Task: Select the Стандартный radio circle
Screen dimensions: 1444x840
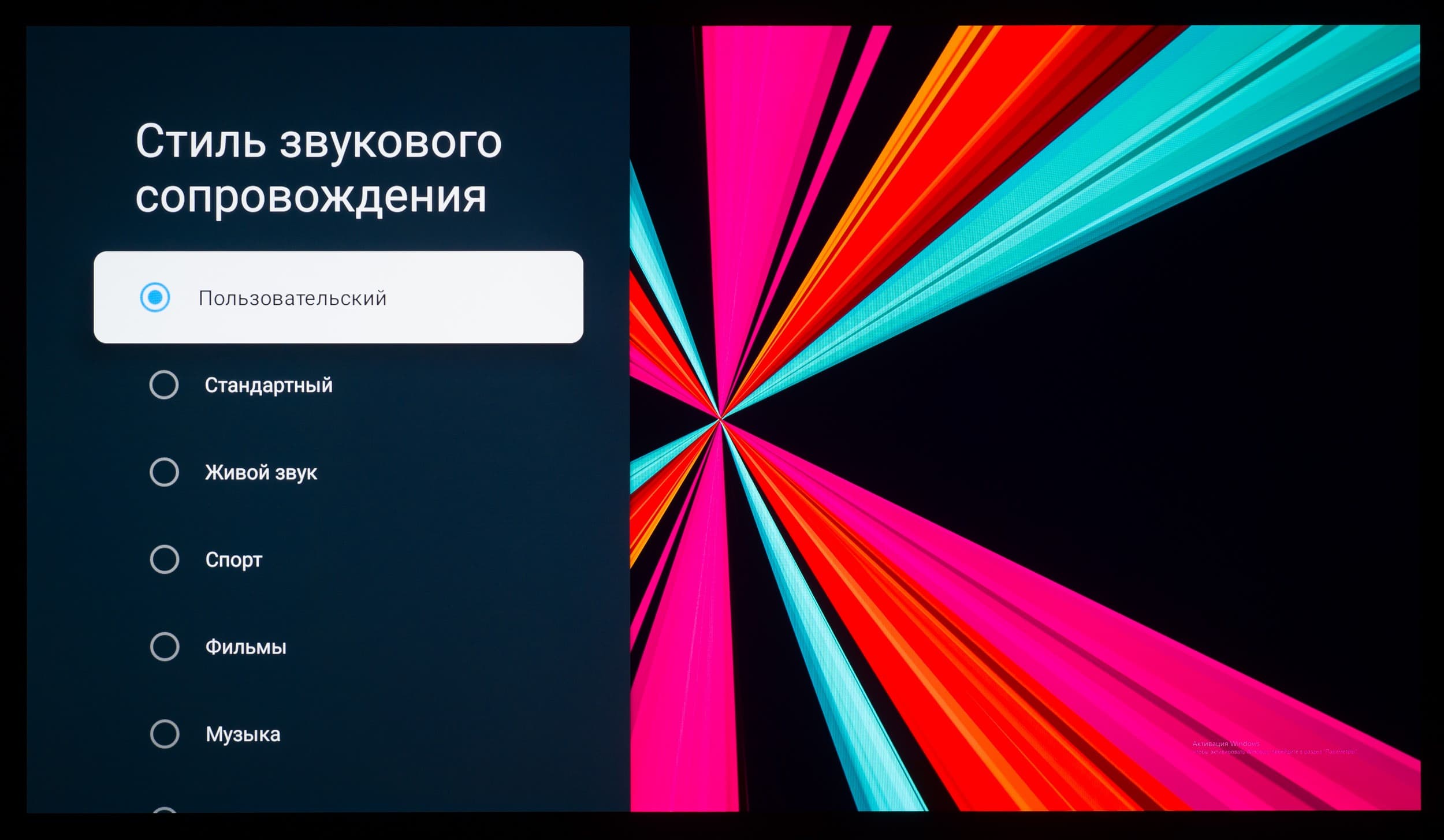Action: [x=164, y=384]
